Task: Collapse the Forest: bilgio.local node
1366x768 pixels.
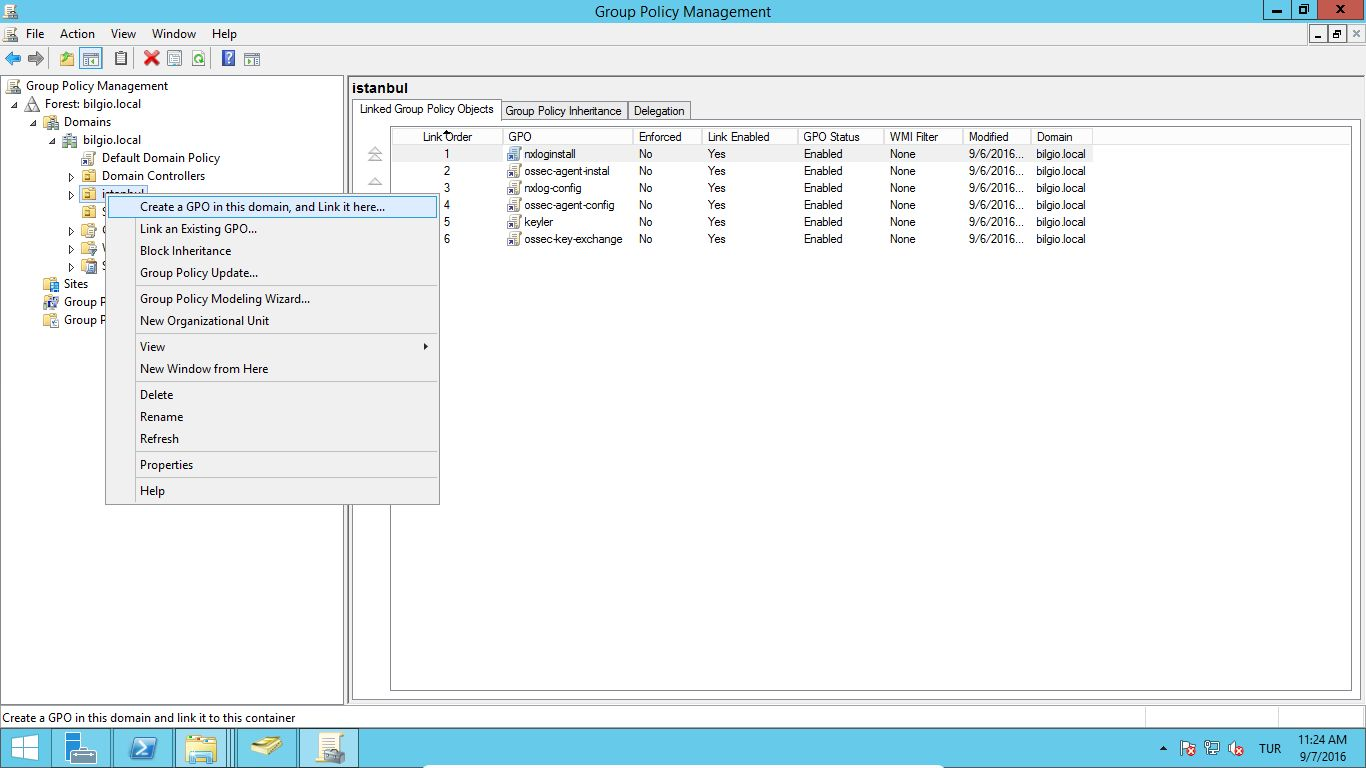Action: [14, 104]
